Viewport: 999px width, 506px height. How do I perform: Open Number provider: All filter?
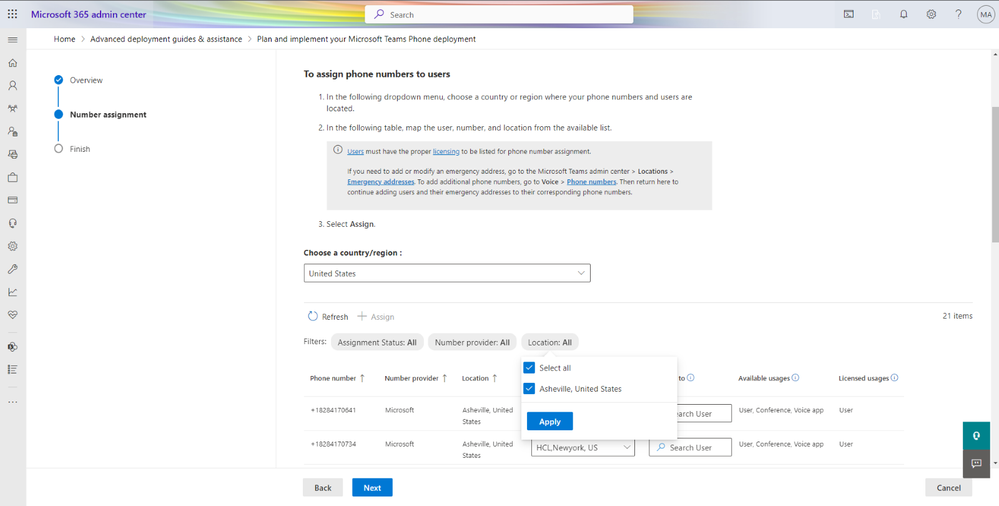471,342
